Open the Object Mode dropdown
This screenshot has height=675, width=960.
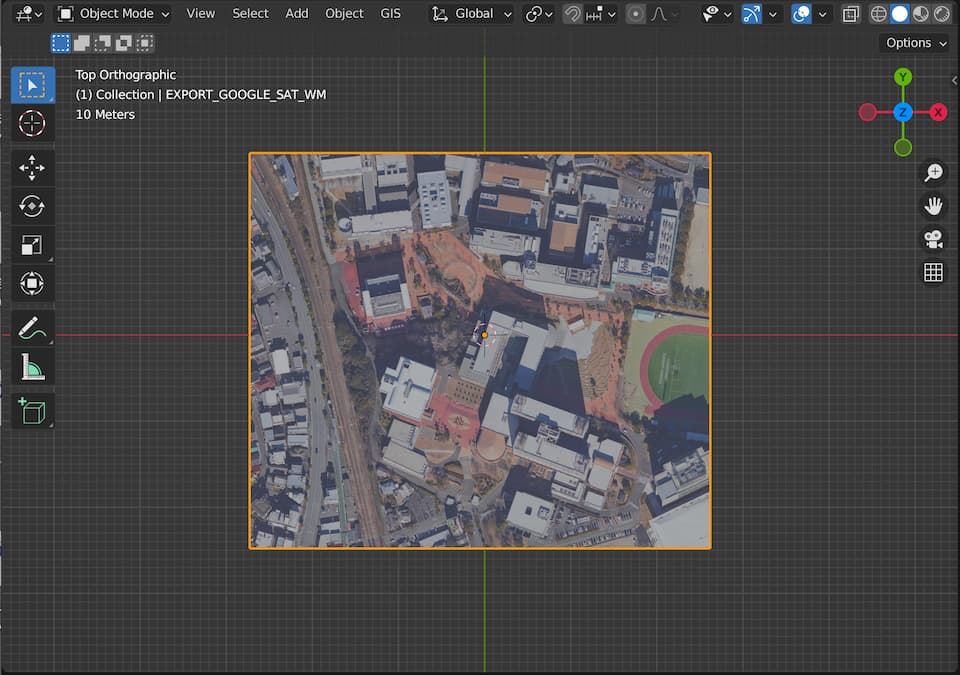coord(113,14)
